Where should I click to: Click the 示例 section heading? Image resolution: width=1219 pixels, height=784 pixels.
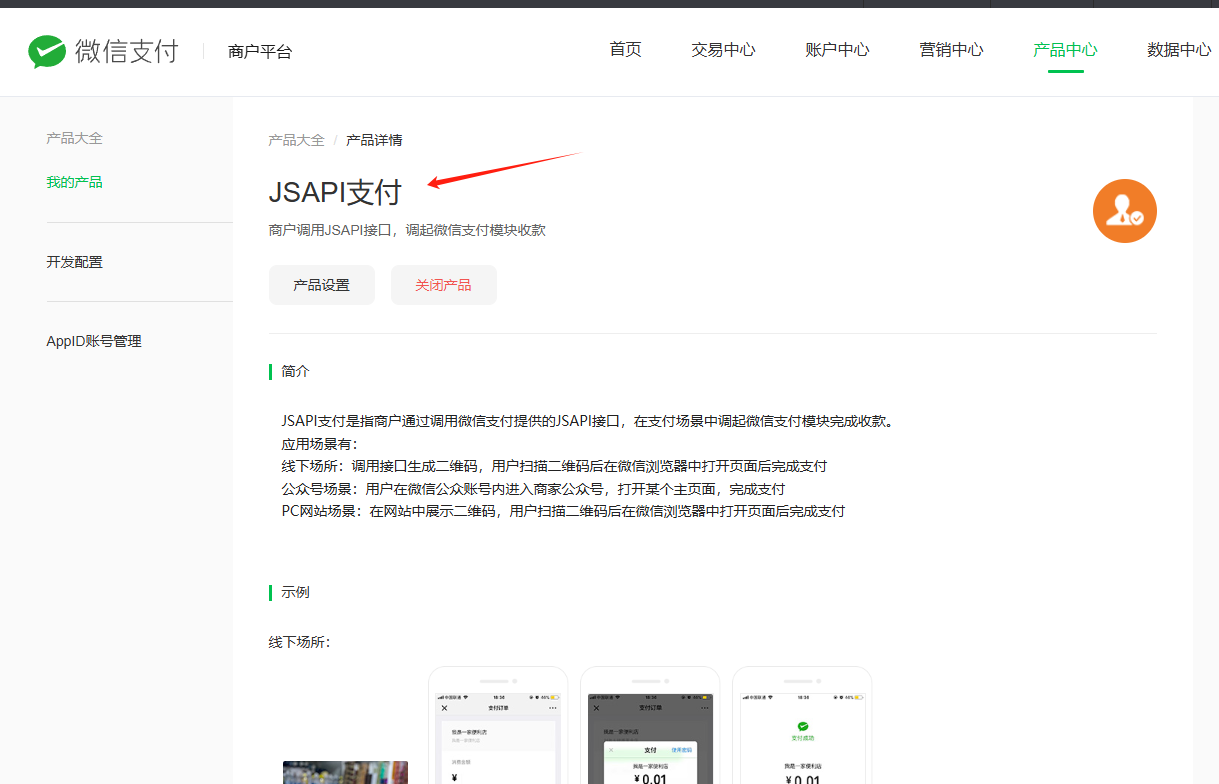coord(296,592)
